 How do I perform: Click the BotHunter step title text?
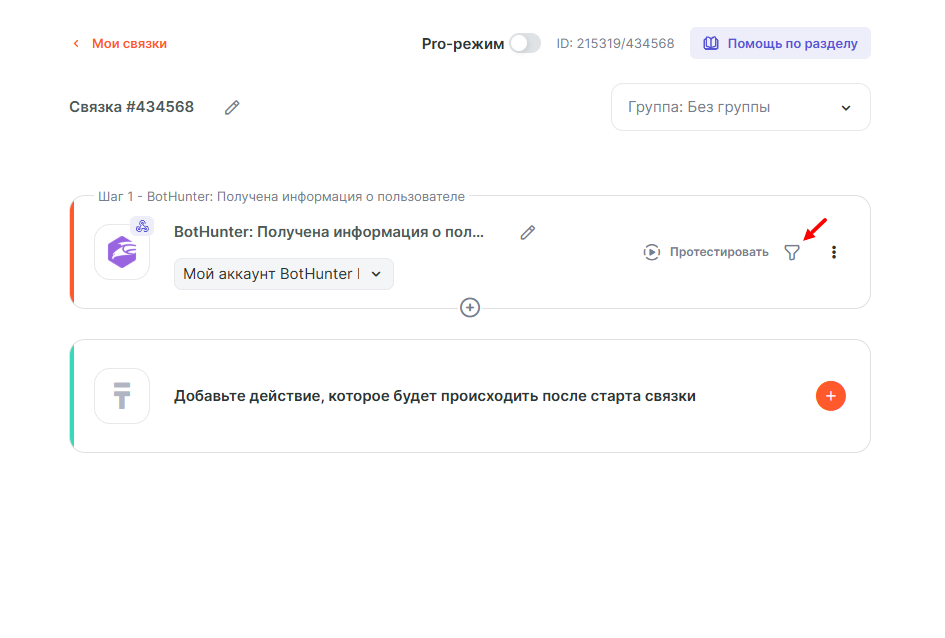click(328, 232)
